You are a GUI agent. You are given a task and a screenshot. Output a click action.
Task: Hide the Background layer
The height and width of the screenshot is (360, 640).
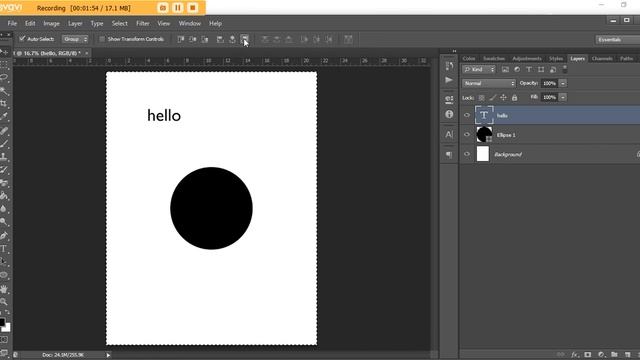pos(467,154)
